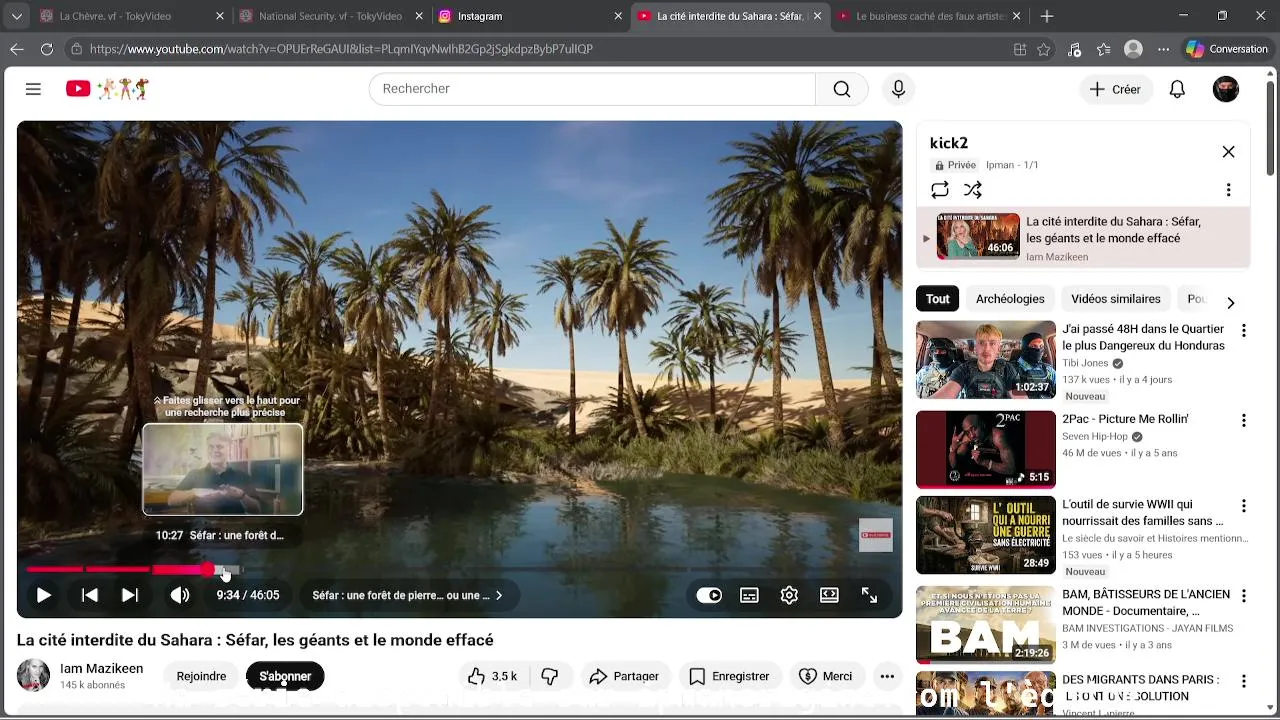Open playlist item La cité interdite du Sahara
Viewport: 1280px width, 720px height.
(1084, 238)
